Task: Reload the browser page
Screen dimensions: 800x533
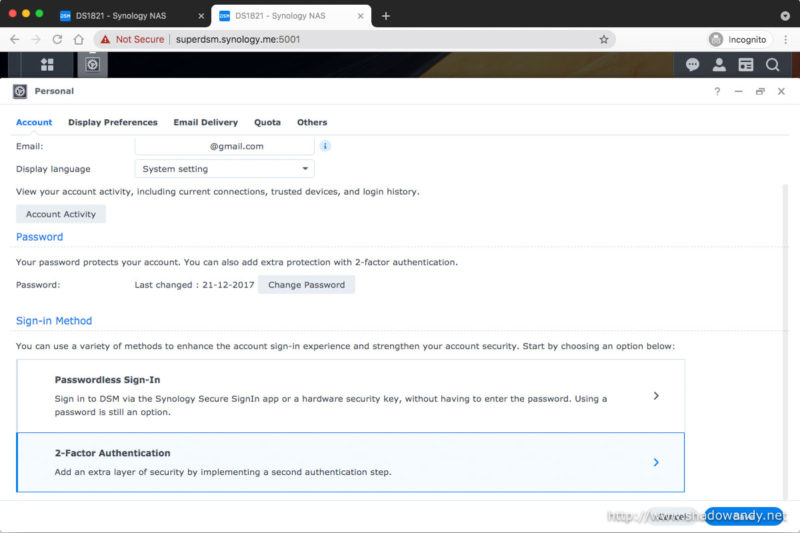Action: [x=57, y=39]
